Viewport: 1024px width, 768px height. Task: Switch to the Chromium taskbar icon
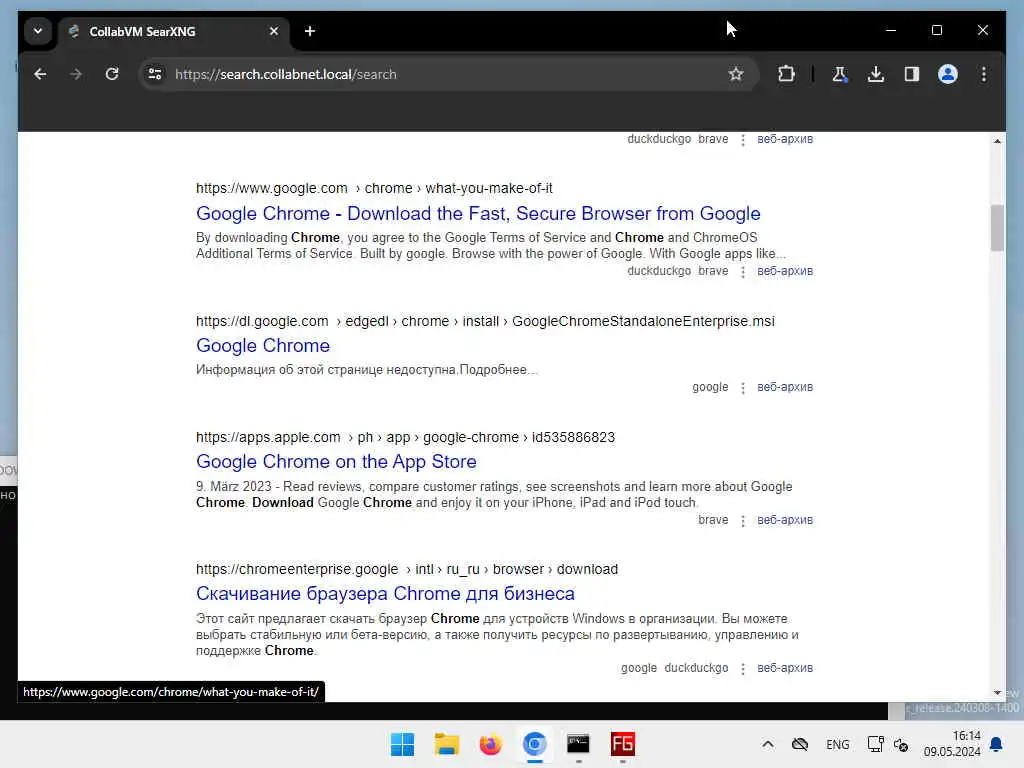(x=534, y=744)
